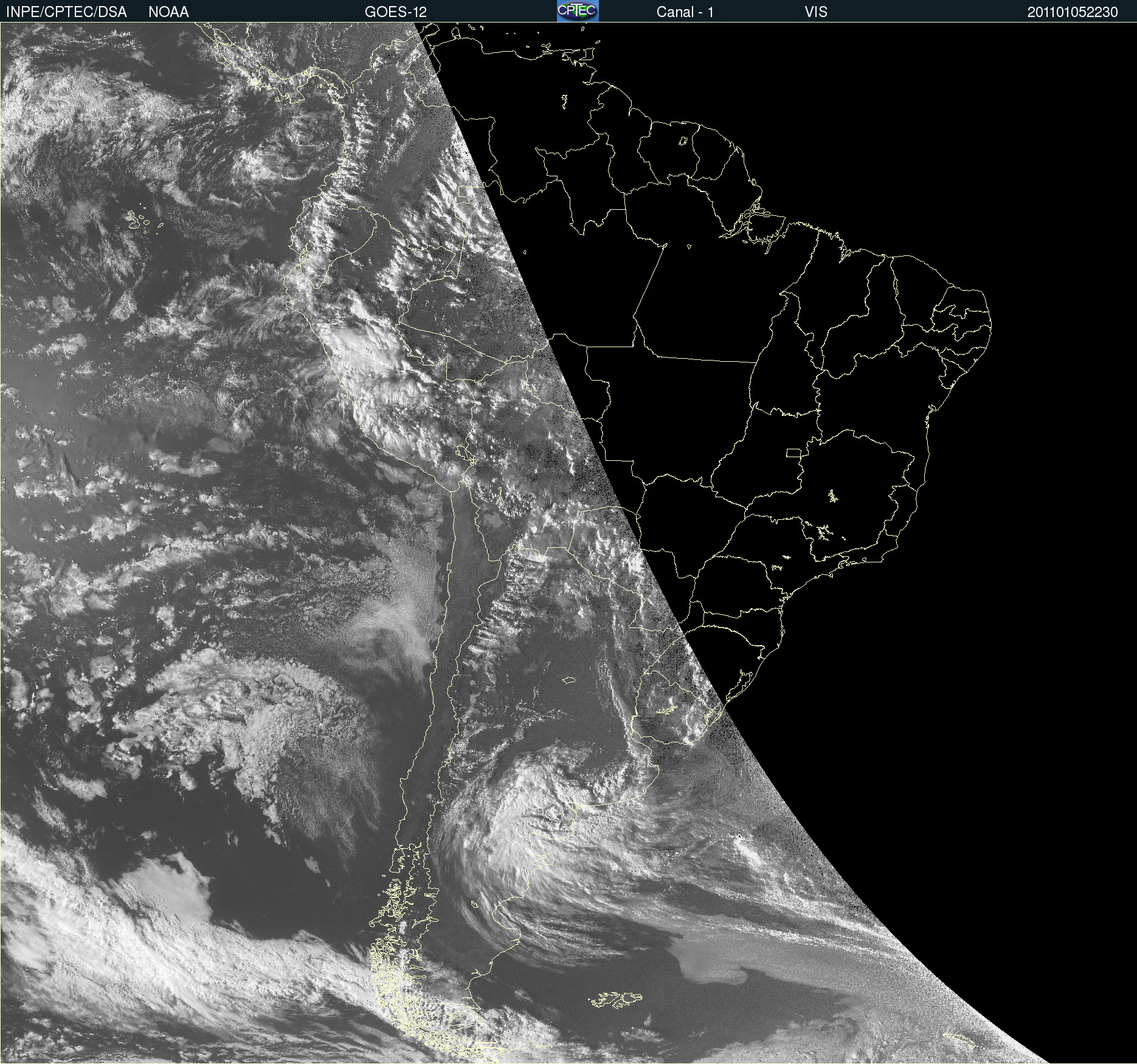Image resolution: width=1137 pixels, height=1064 pixels.
Task: Click the VIS label in the header
Action: (815, 12)
